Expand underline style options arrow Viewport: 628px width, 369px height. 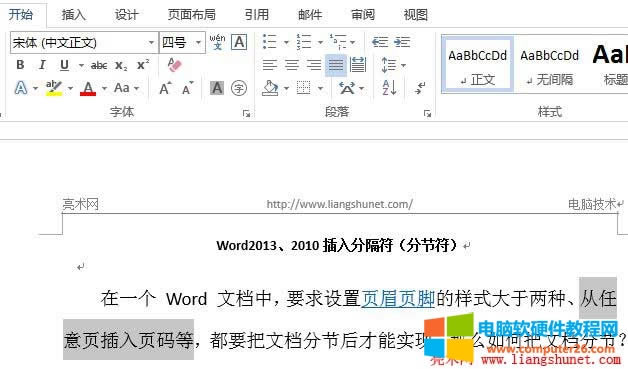pos(81,65)
